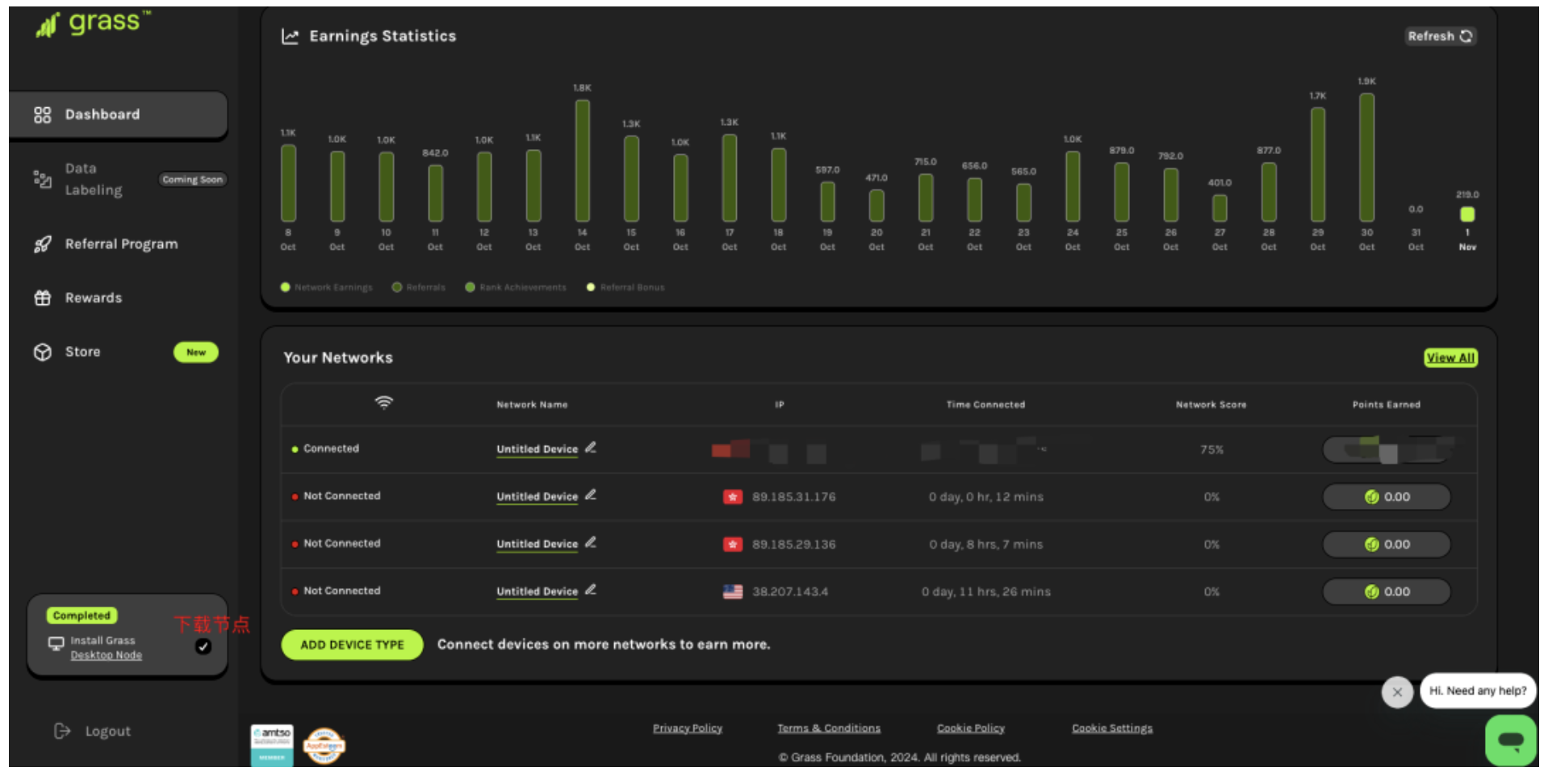The width and height of the screenshot is (1548, 784).
Task: Click the Store cube icon
Action: (x=42, y=352)
